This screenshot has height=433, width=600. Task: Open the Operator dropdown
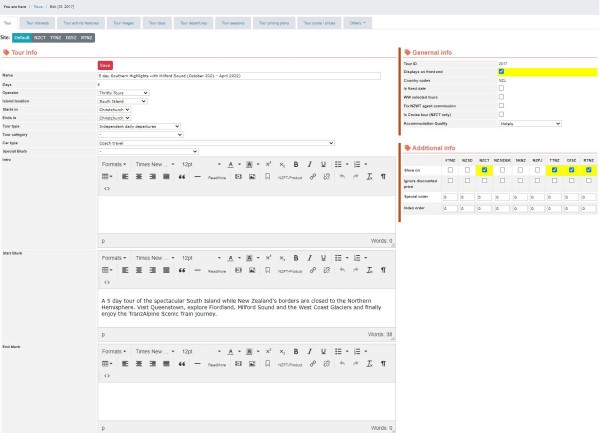pyautogui.click(x=123, y=93)
